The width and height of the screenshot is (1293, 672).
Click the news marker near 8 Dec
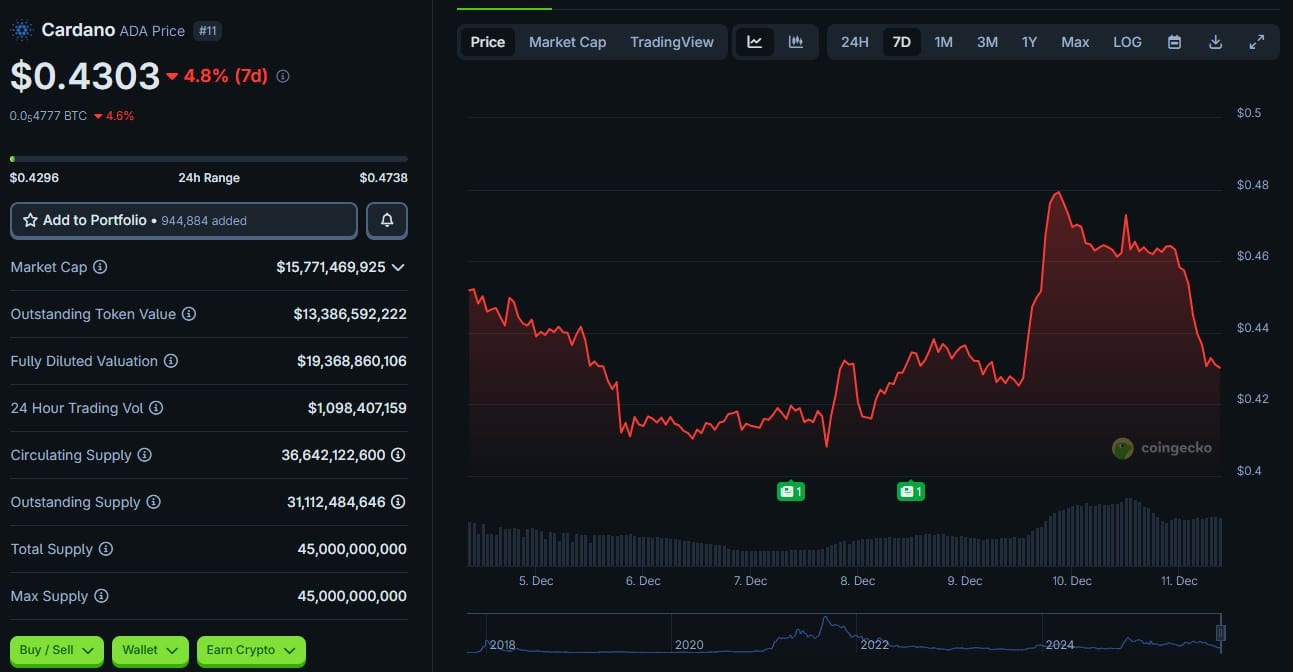910,491
